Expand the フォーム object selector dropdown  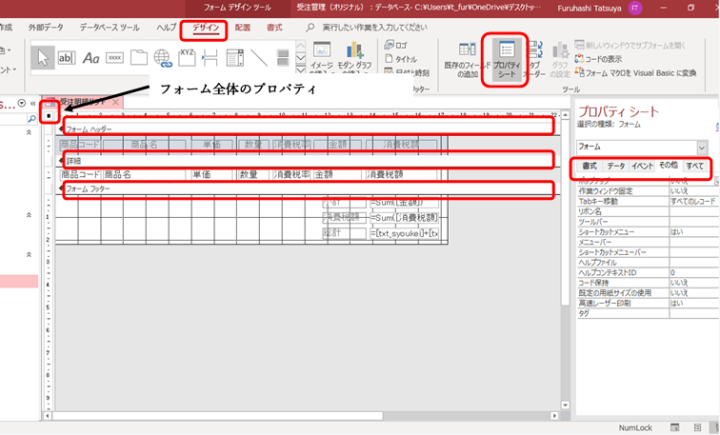[702, 146]
